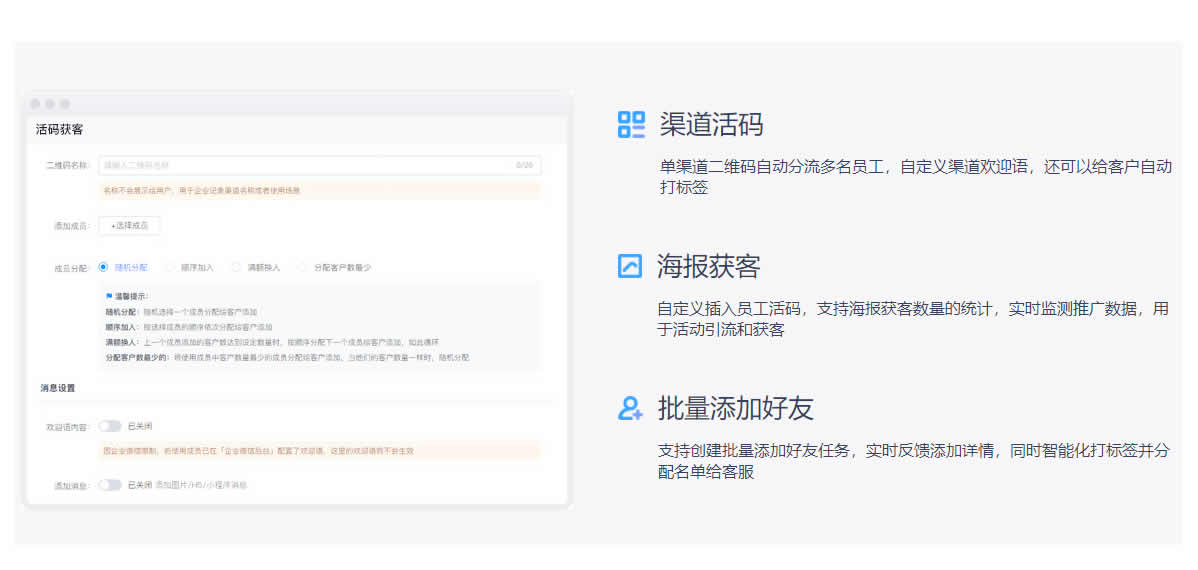The image size is (1198, 570).
Task: Open the 海报获客 feature heading
Action: (709, 266)
